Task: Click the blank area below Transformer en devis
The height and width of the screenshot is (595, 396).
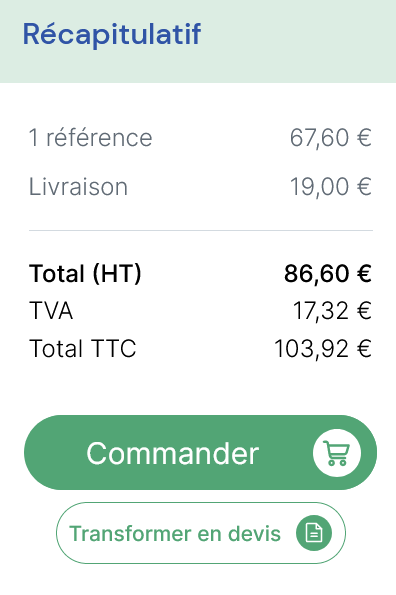Action: click(x=198, y=580)
